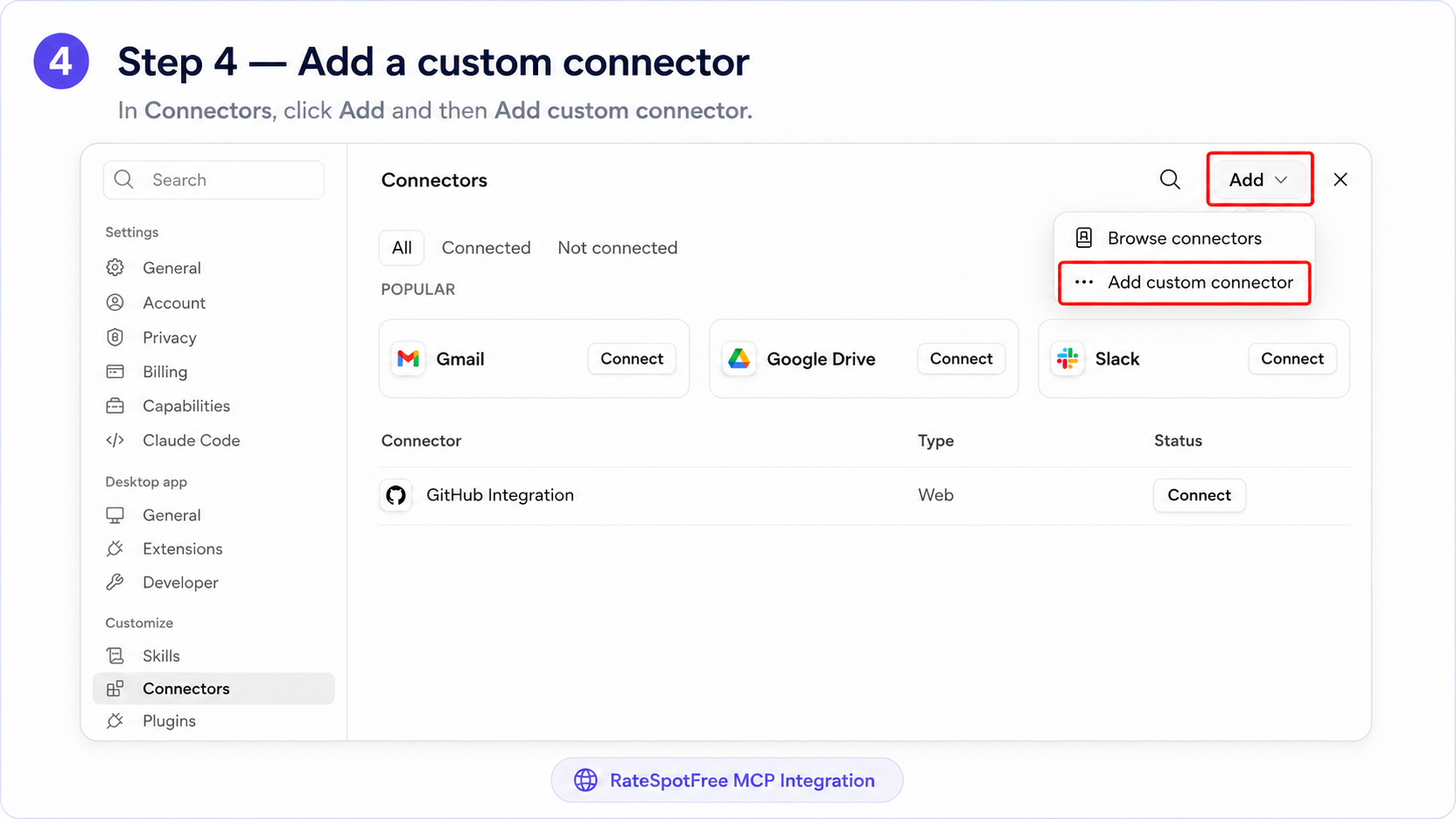Choose Add custom connector menu entry
1456x819 pixels.
pos(1184,282)
